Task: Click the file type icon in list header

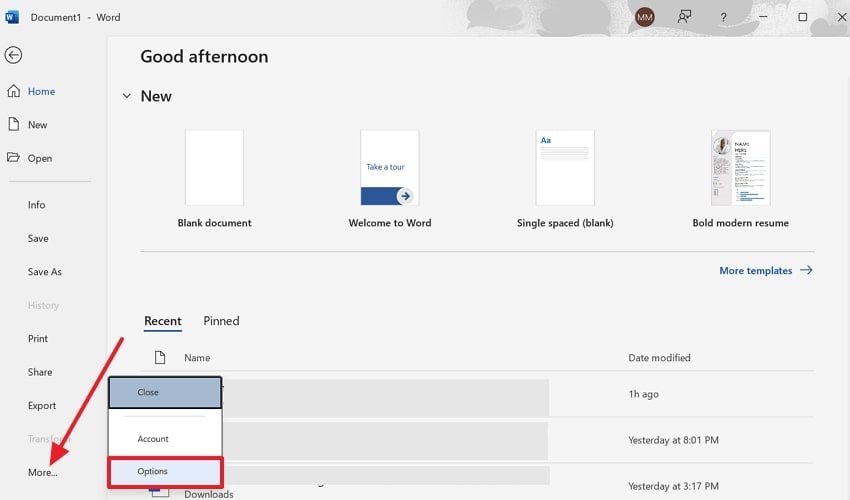Action: tap(159, 357)
